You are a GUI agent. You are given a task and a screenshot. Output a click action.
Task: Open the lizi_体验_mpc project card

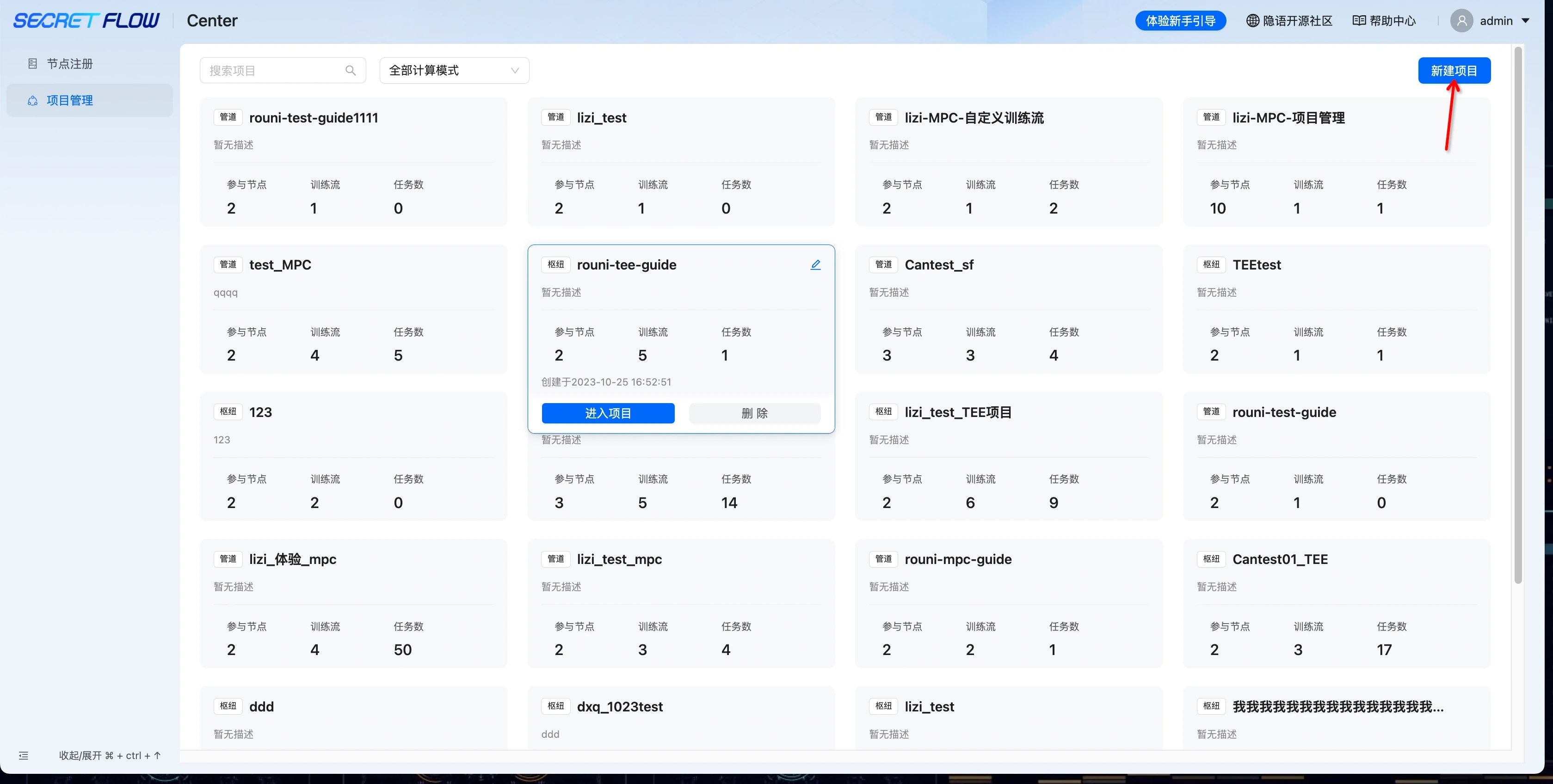coord(353,603)
